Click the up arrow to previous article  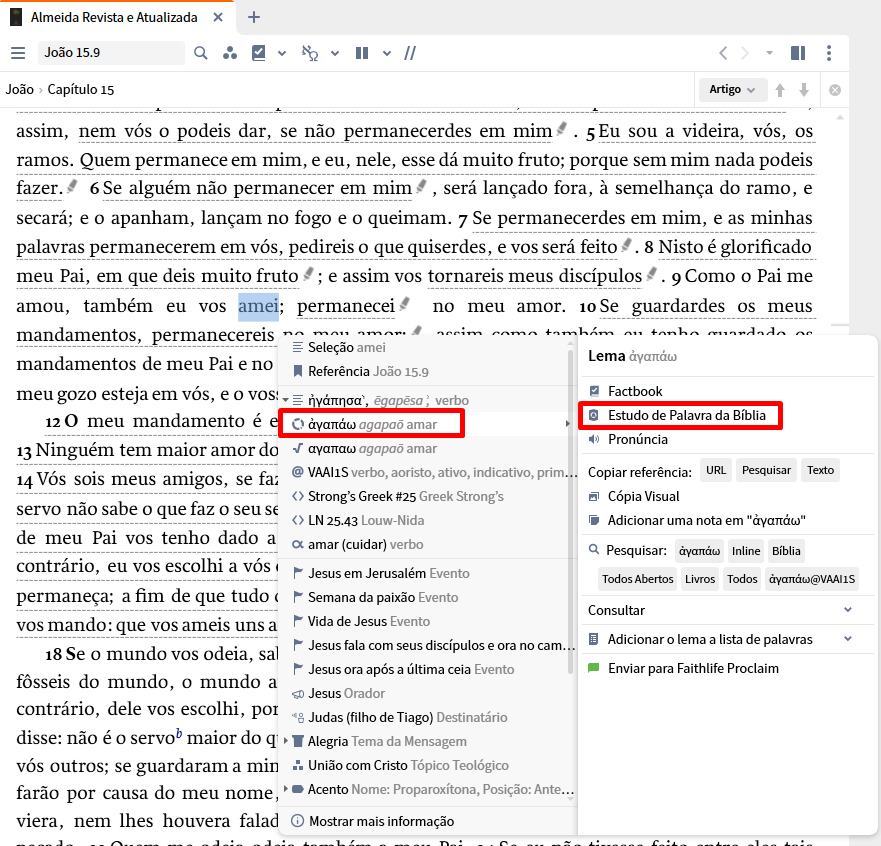(780, 90)
